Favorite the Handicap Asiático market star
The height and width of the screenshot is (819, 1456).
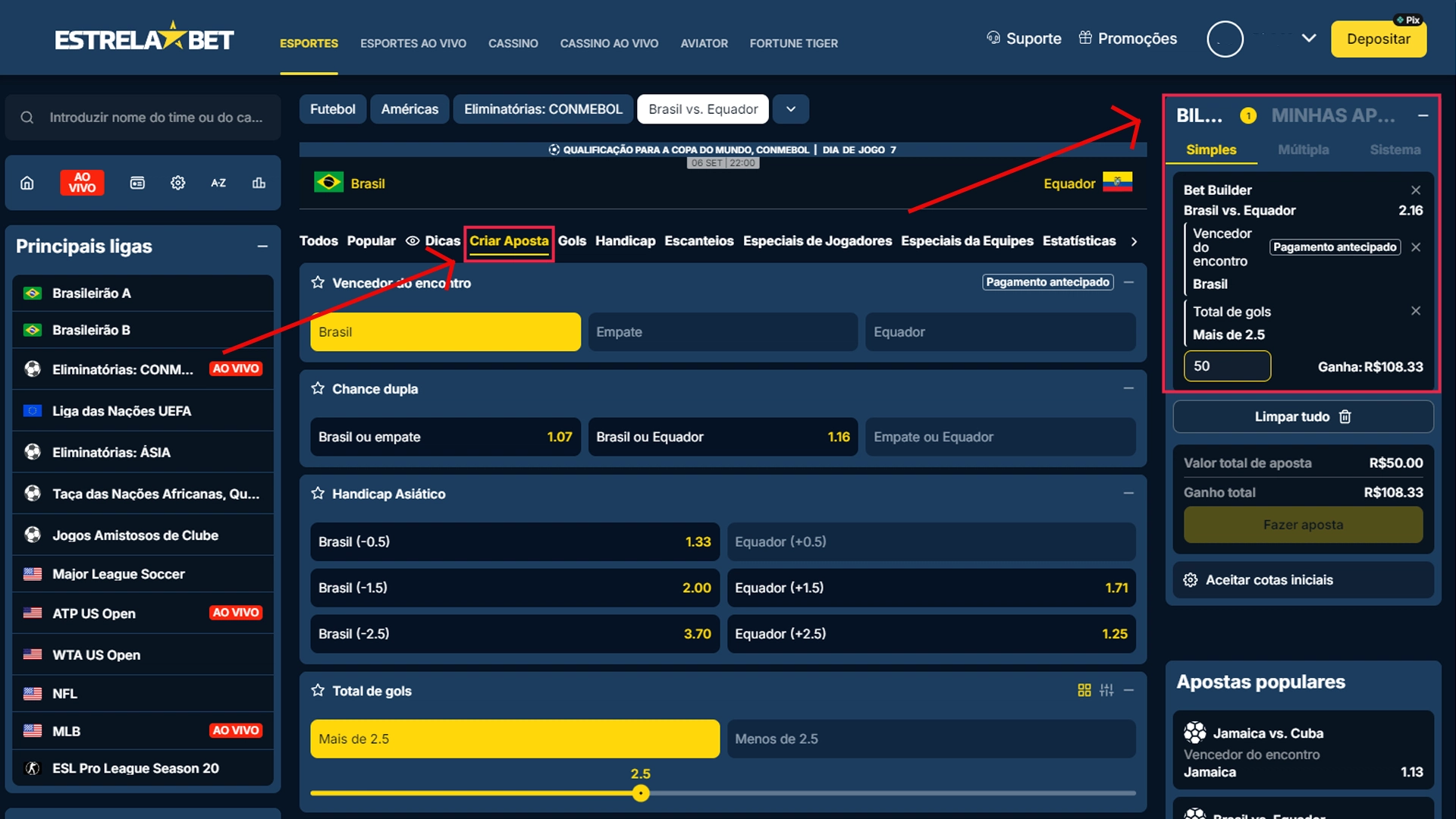(x=318, y=493)
